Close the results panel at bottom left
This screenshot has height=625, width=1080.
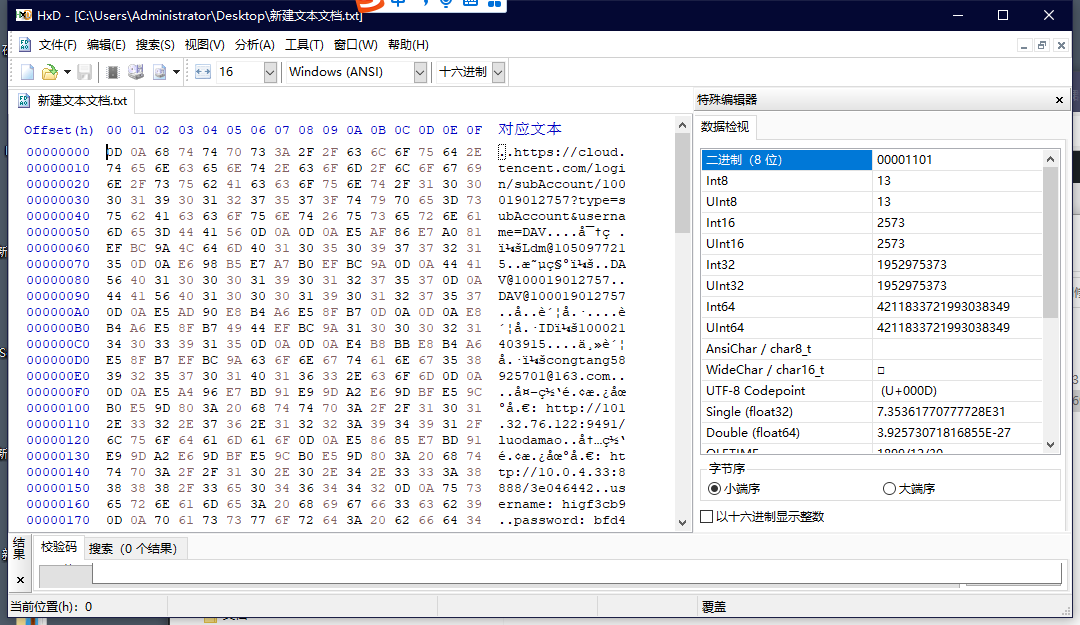19,579
